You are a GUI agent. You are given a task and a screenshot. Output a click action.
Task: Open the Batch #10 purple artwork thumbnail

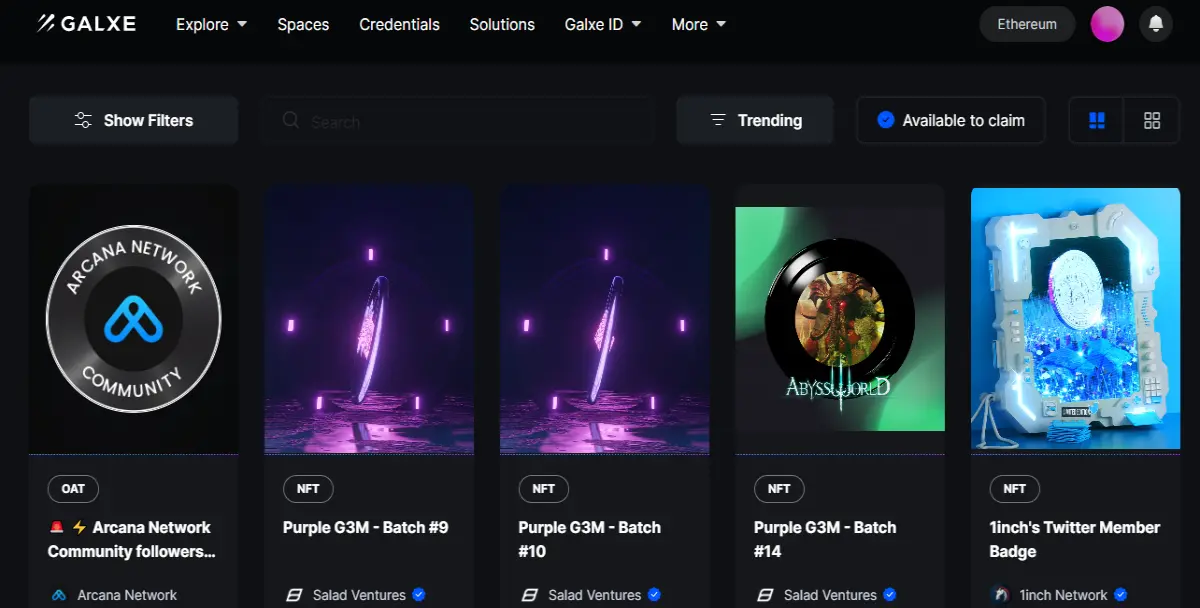coord(605,319)
